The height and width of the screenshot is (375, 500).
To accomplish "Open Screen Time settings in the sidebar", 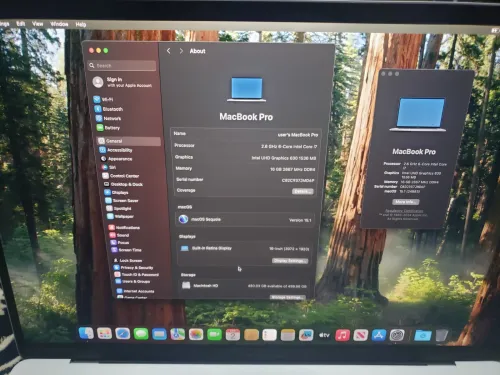I will click(126, 250).
